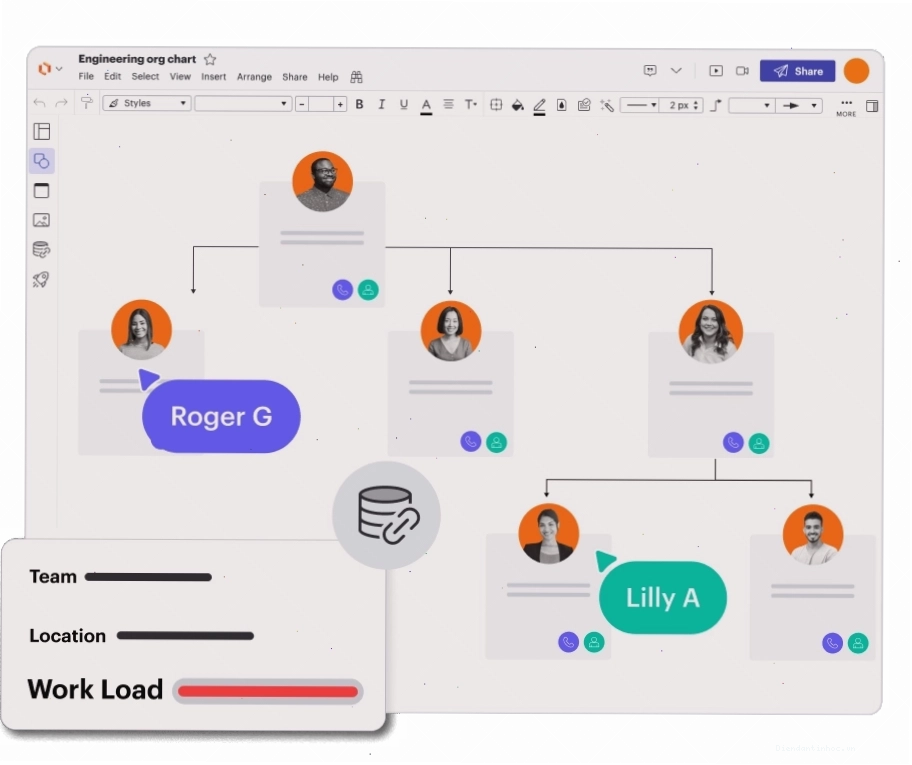Click the magic wand toolbar icon

coord(607,105)
